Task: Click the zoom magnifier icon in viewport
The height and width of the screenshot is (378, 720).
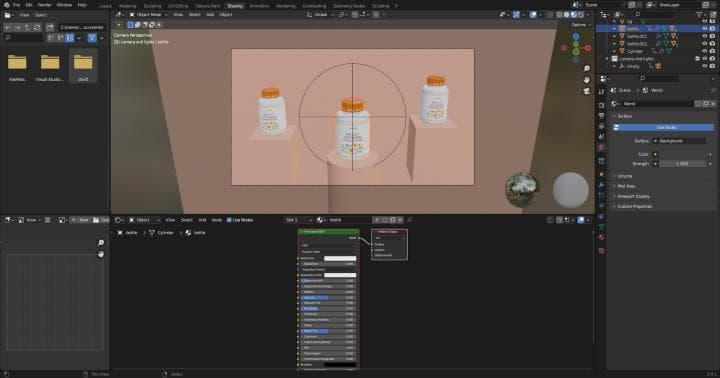Action: click(586, 68)
